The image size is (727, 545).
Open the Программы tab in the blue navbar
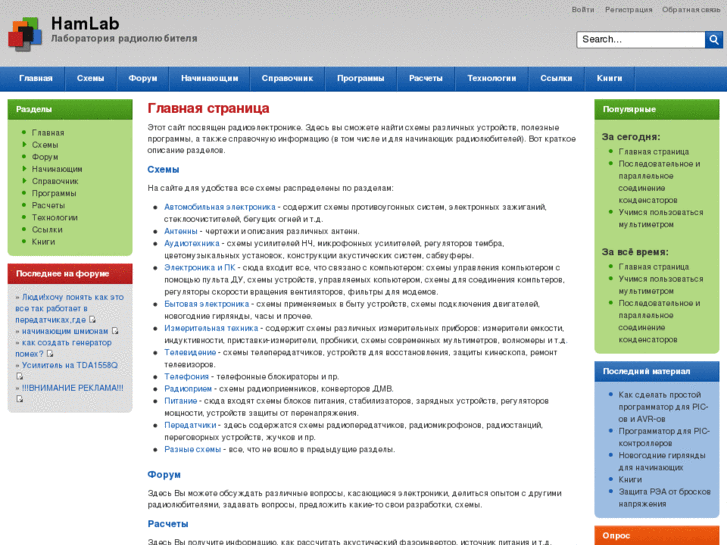(x=361, y=78)
